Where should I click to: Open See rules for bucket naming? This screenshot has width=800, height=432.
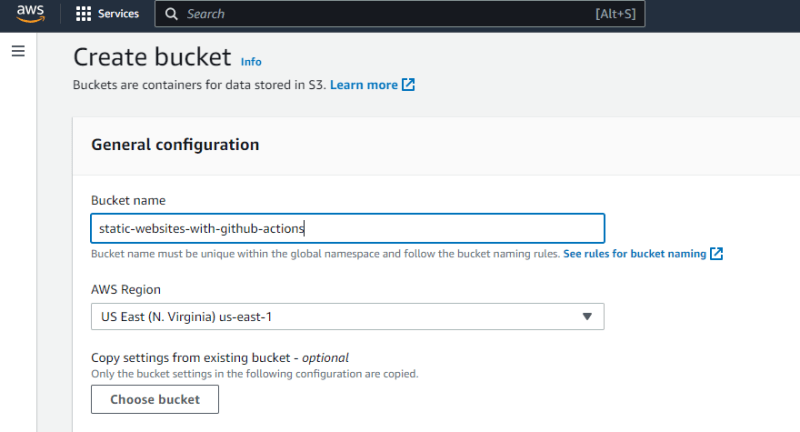tap(635, 253)
